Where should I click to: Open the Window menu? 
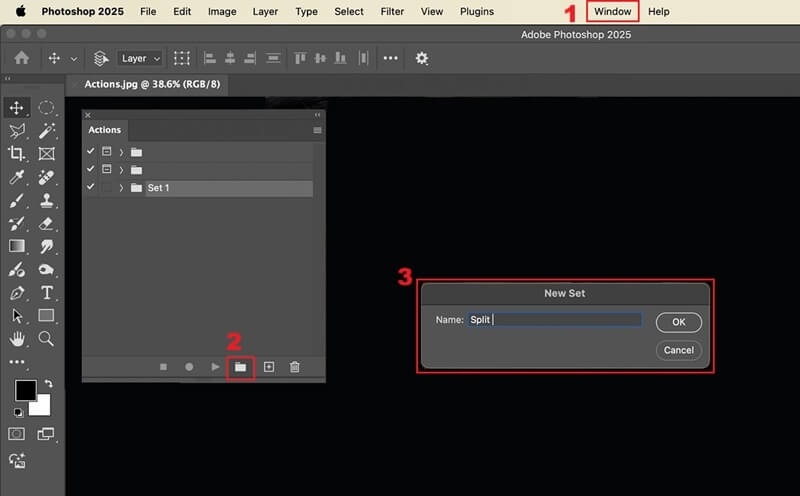point(612,12)
